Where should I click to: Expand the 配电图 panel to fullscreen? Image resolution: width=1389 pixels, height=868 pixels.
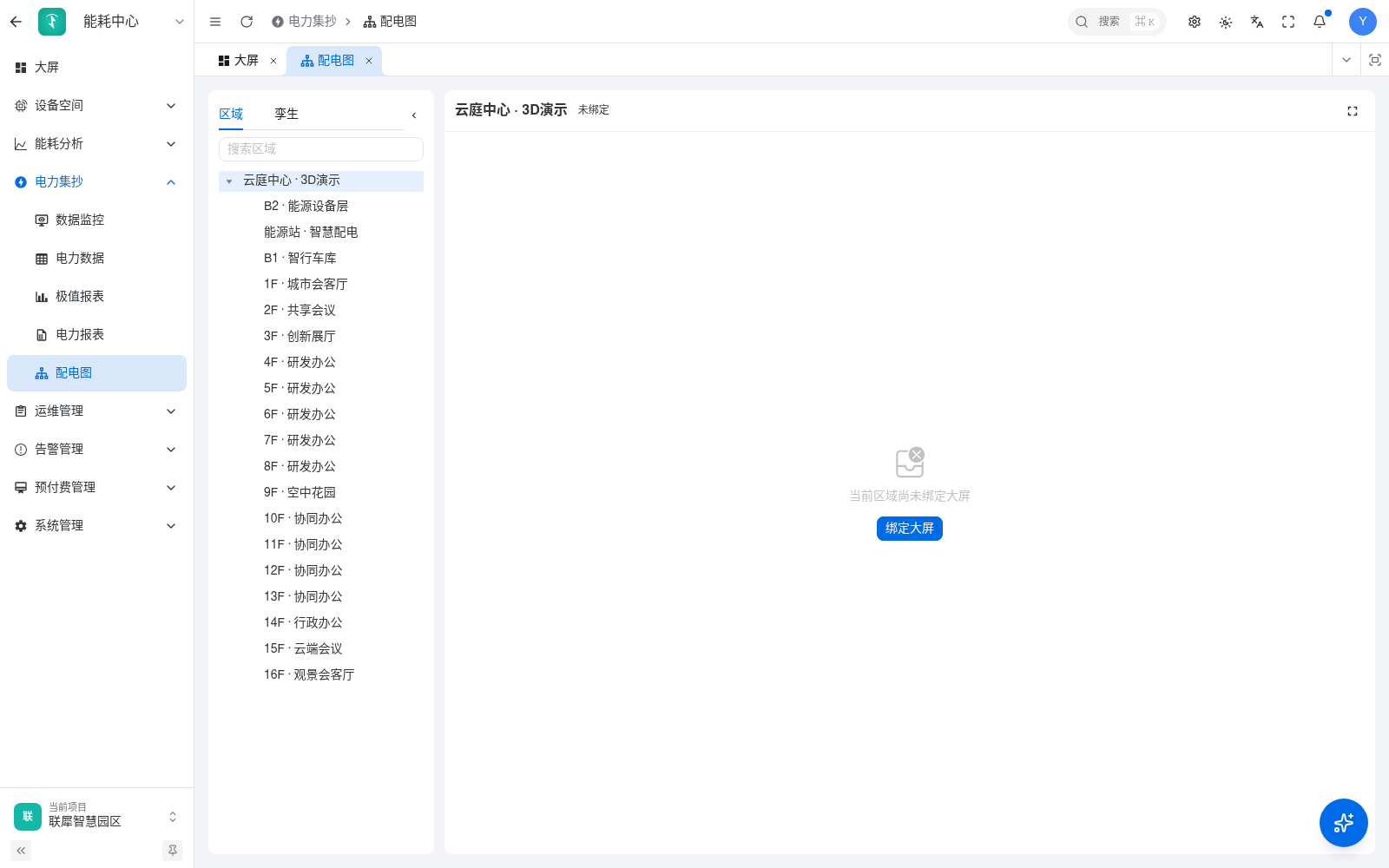coord(1353,111)
